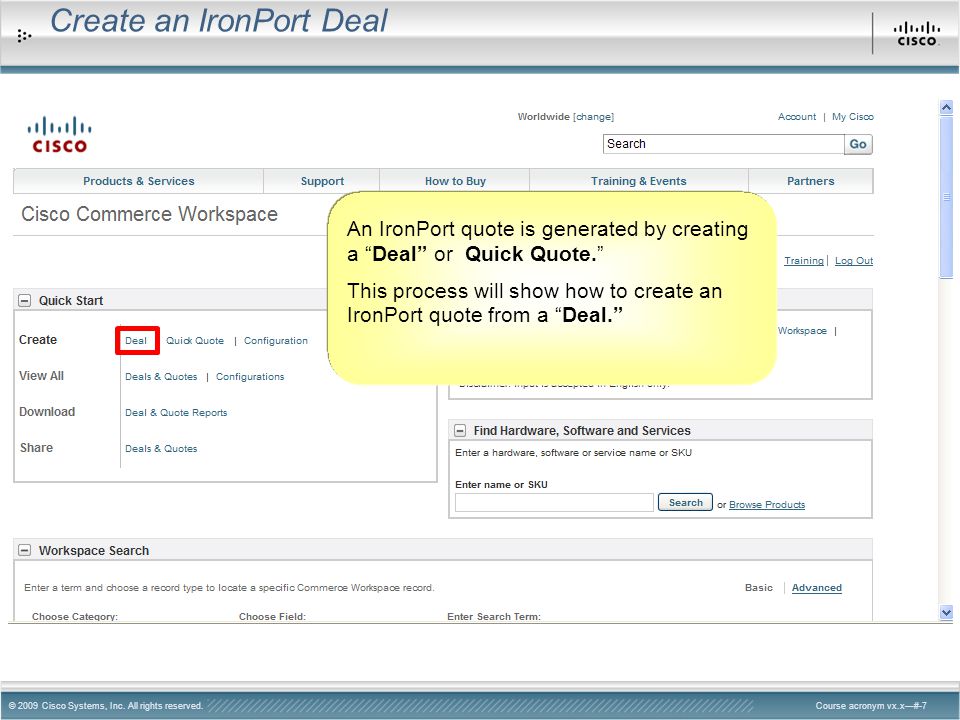Screen dimensions: 960x720
Task: Open the Partners menu
Action: [811, 181]
